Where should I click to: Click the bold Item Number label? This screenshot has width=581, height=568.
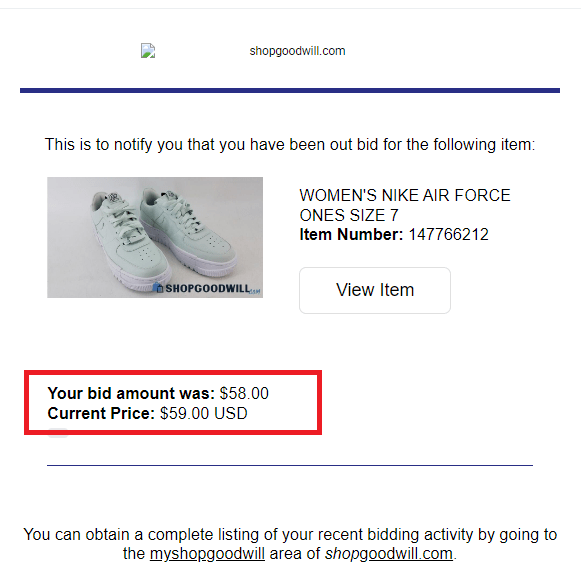pyautogui.click(x=351, y=235)
